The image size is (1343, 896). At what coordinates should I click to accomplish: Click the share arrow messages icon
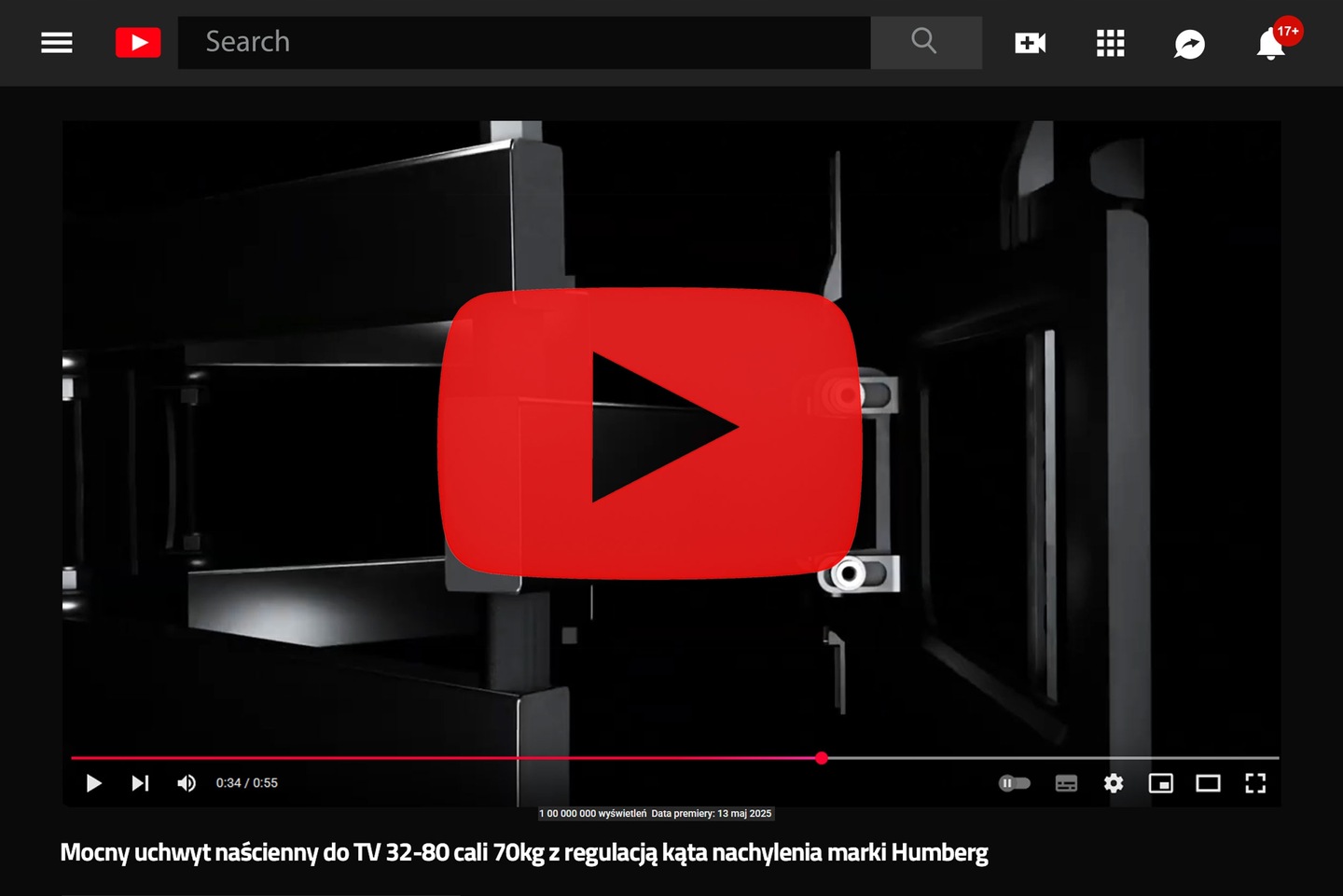[1189, 44]
